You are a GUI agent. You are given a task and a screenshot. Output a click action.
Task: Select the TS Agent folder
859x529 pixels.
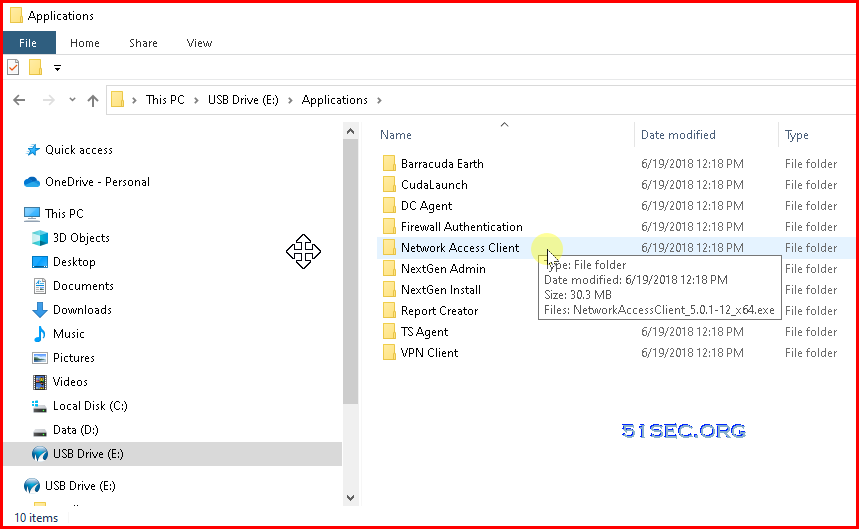pos(424,332)
